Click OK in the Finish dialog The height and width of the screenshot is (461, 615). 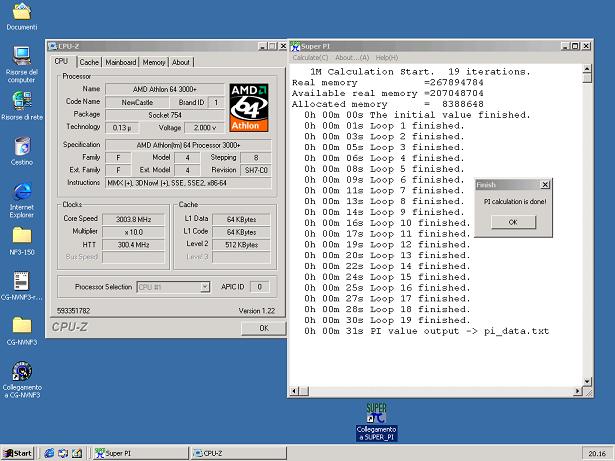coord(513,222)
